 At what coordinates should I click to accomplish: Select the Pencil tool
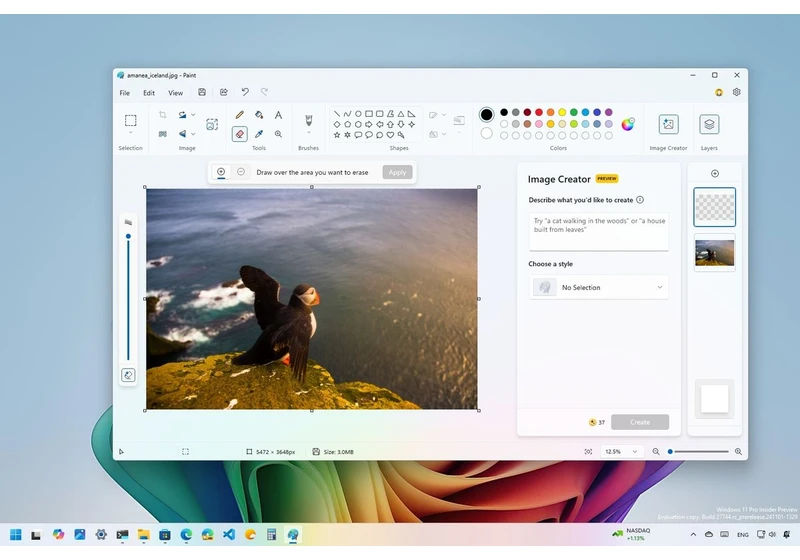(x=239, y=115)
